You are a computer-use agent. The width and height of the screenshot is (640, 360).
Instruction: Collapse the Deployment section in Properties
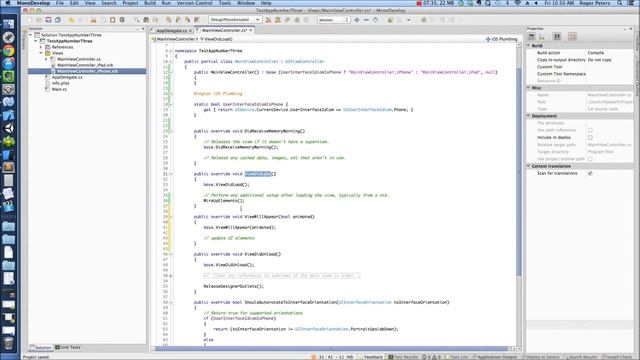click(x=529, y=116)
